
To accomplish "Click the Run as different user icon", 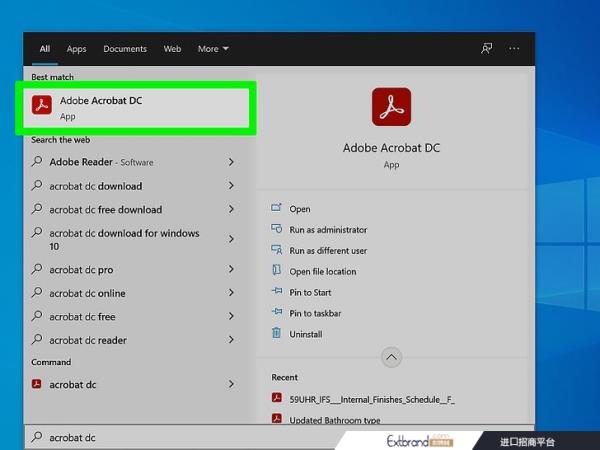I will [276, 249].
